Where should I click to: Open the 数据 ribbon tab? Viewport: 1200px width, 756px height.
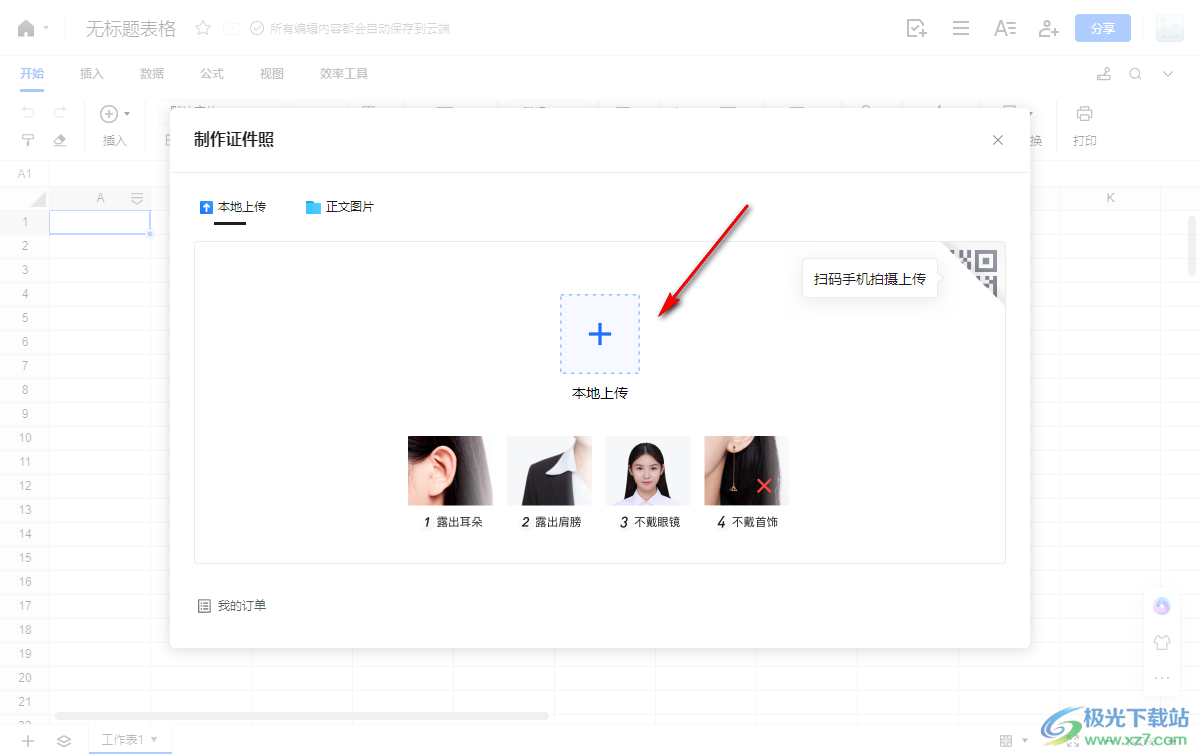[x=152, y=74]
